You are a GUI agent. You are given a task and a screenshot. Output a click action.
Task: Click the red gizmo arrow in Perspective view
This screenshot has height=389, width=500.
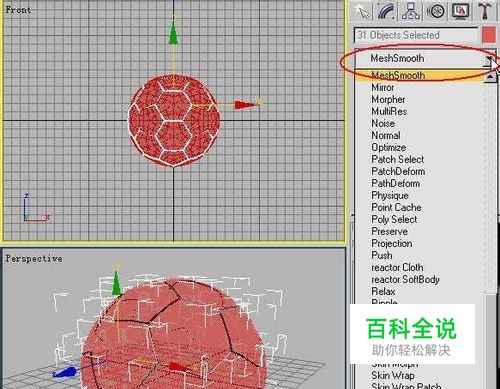(x=179, y=367)
